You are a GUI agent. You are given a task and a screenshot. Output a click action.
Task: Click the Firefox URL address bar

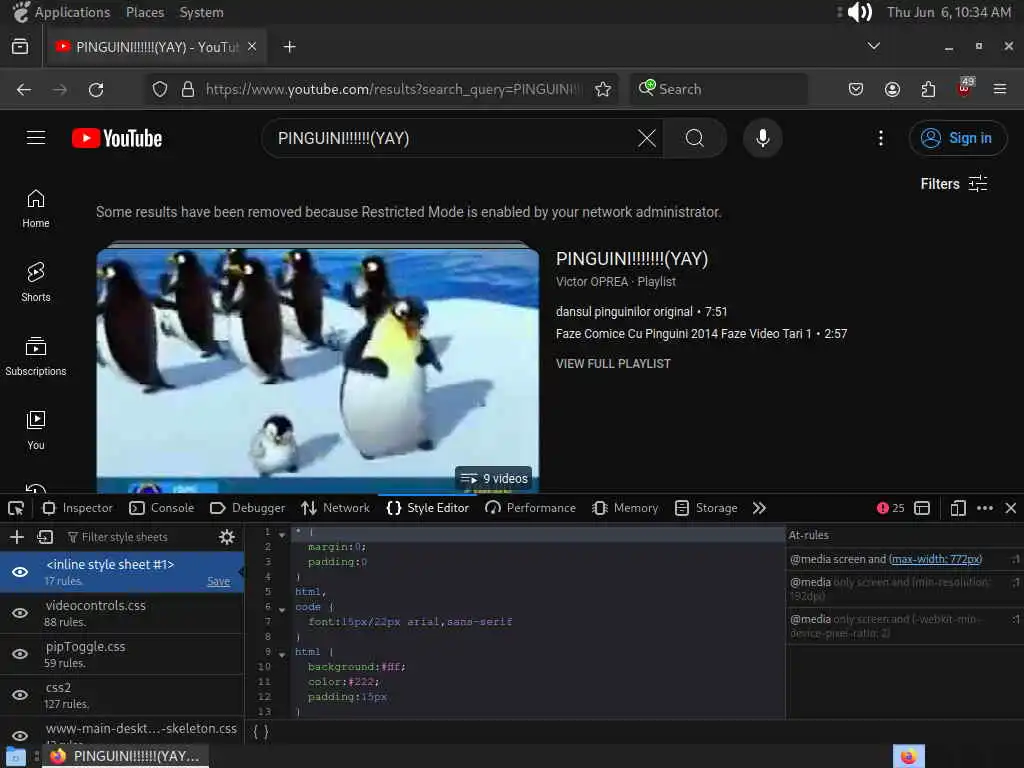[394, 89]
